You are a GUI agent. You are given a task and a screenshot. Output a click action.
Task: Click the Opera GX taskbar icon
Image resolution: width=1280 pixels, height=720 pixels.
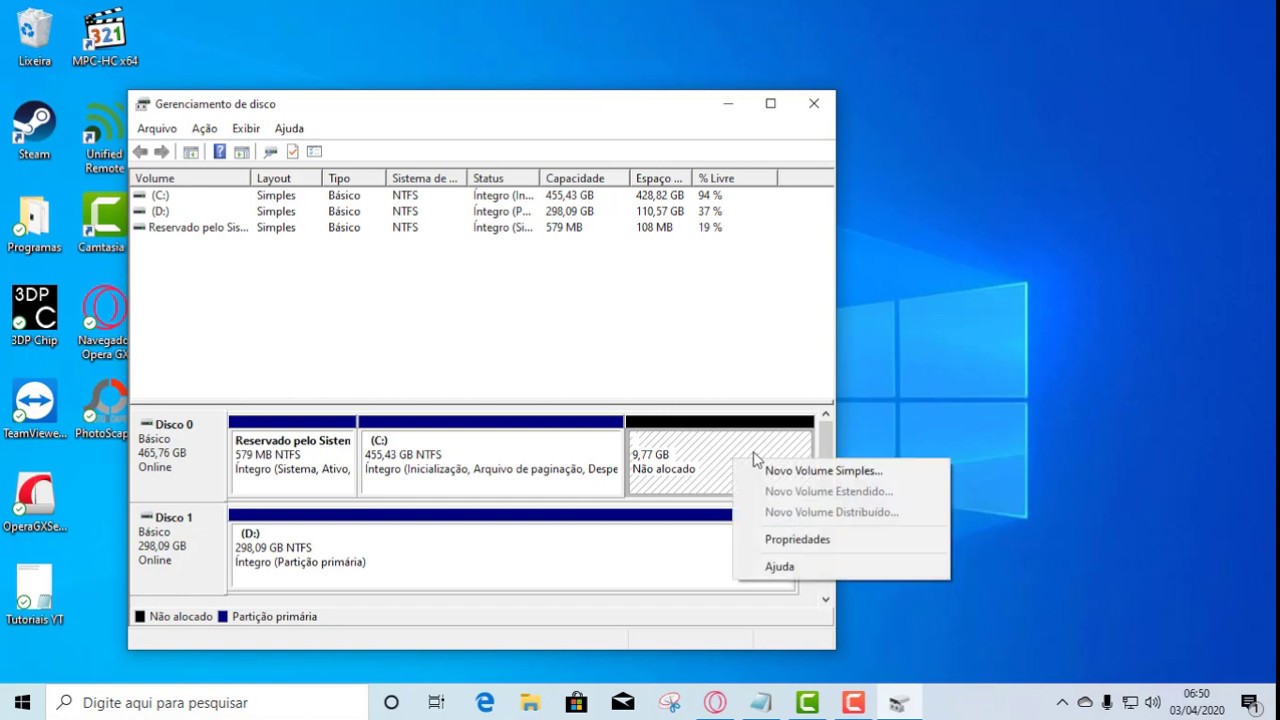pos(715,703)
